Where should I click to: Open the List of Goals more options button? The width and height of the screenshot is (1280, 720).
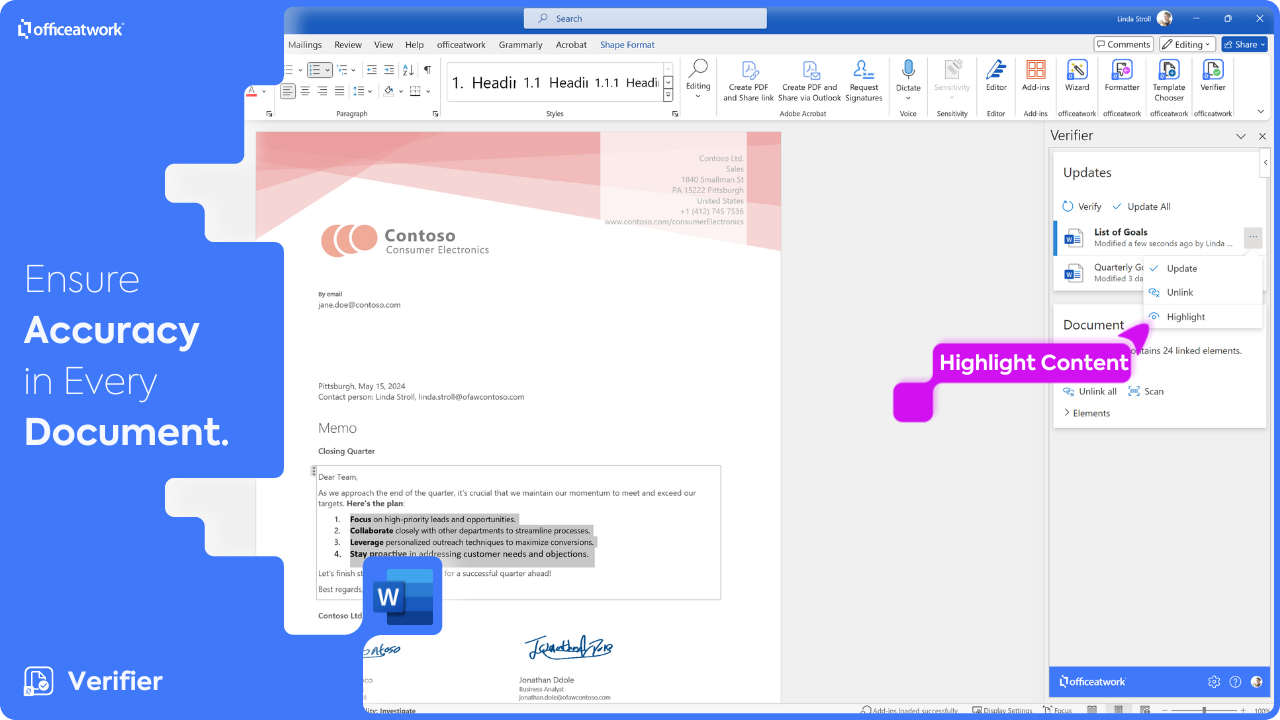(1253, 237)
